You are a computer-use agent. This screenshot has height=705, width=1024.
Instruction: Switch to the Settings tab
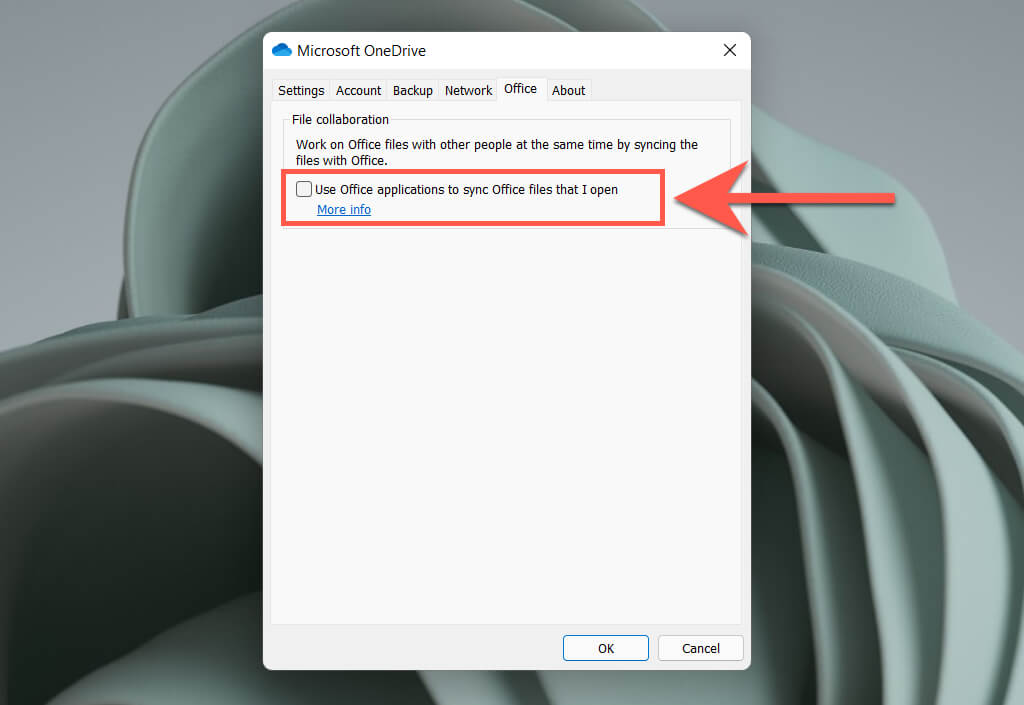[x=301, y=90]
